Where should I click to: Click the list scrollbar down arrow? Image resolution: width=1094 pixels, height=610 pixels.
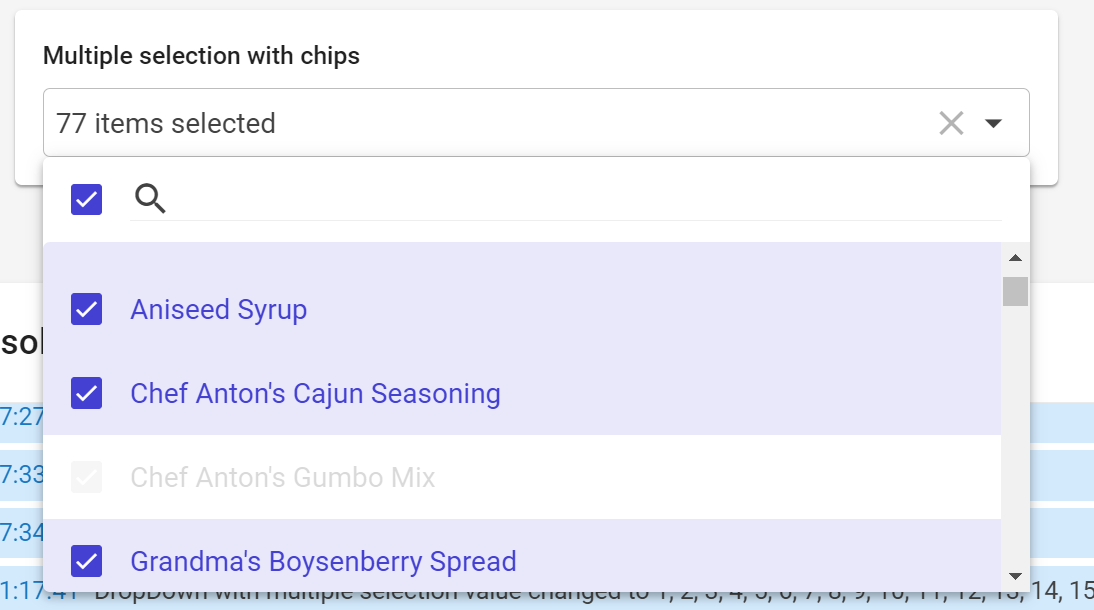click(x=1015, y=576)
